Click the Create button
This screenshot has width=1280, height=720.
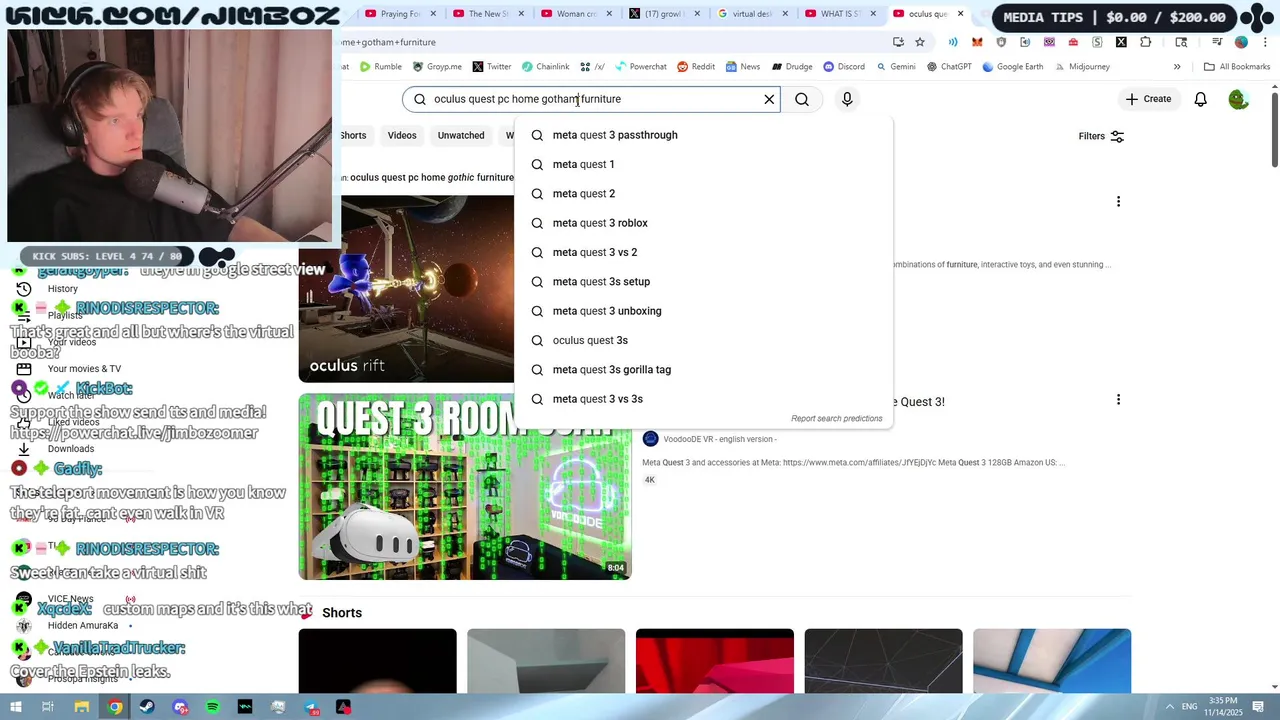click(1148, 99)
